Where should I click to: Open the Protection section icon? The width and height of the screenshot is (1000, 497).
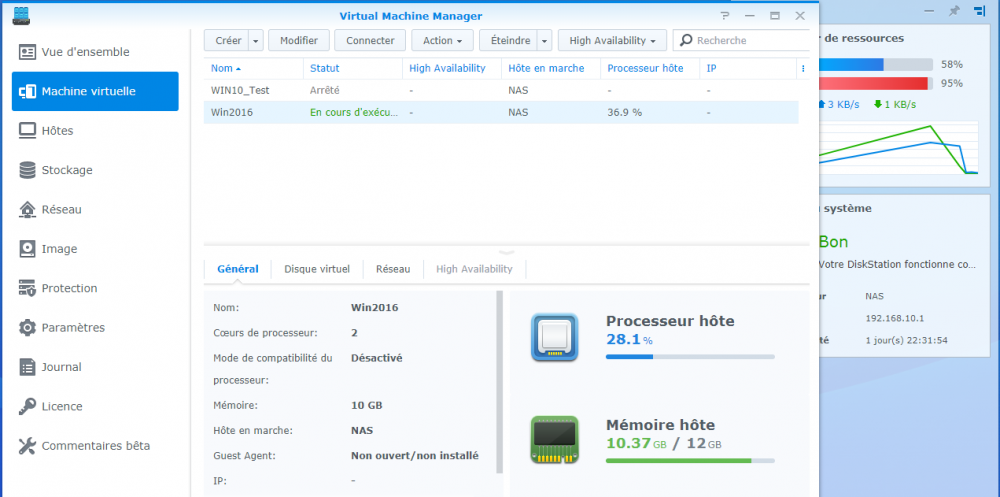pos(27,288)
